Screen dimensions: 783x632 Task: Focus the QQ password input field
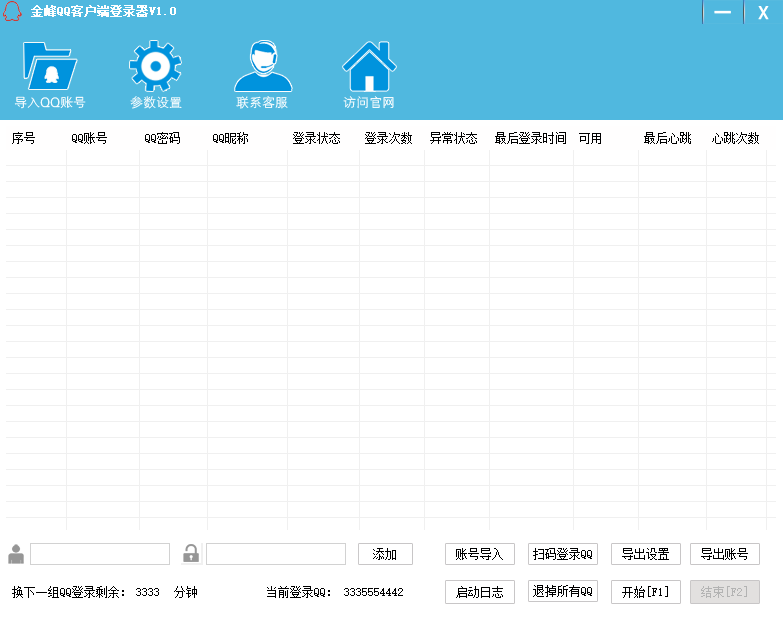tap(276, 554)
